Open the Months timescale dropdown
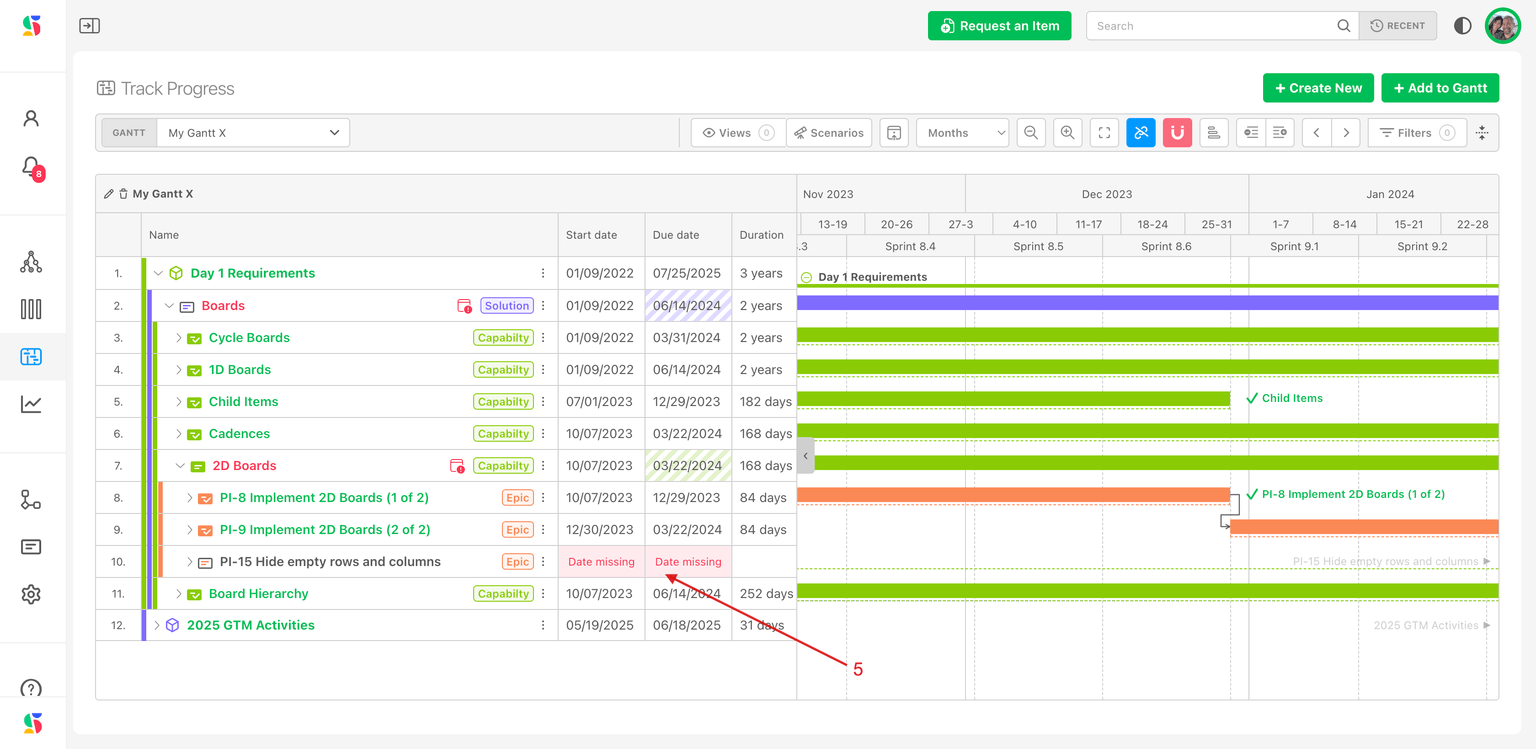This screenshot has width=1536, height=749. (x=962, y=133)
